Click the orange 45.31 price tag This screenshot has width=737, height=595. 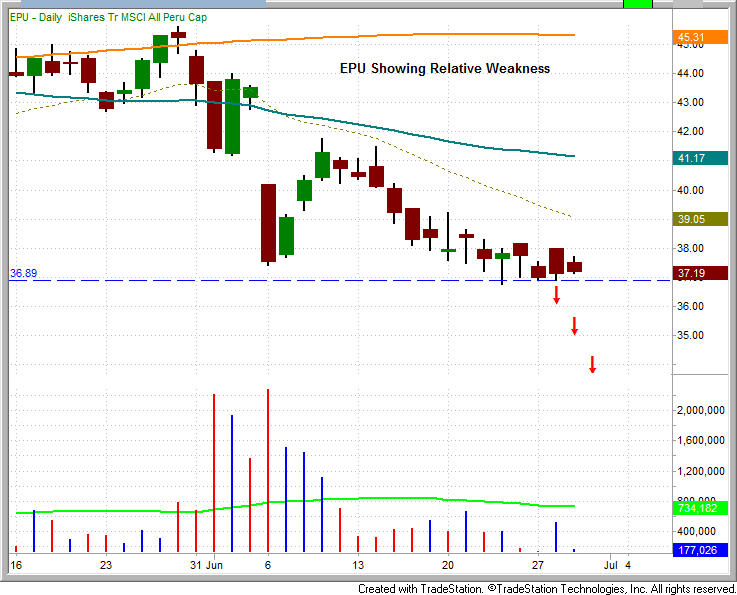click(700, 37)
